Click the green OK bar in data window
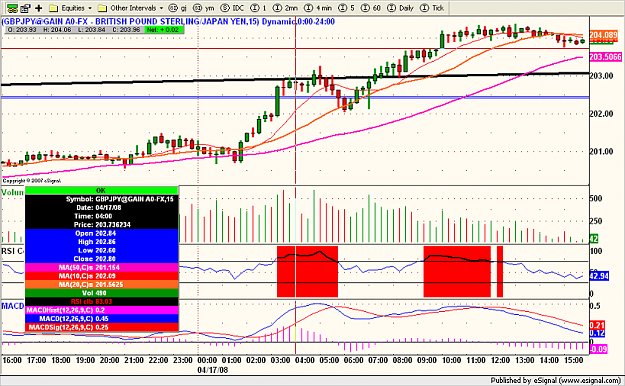625x386 pixels. click(x=102, y=191)
